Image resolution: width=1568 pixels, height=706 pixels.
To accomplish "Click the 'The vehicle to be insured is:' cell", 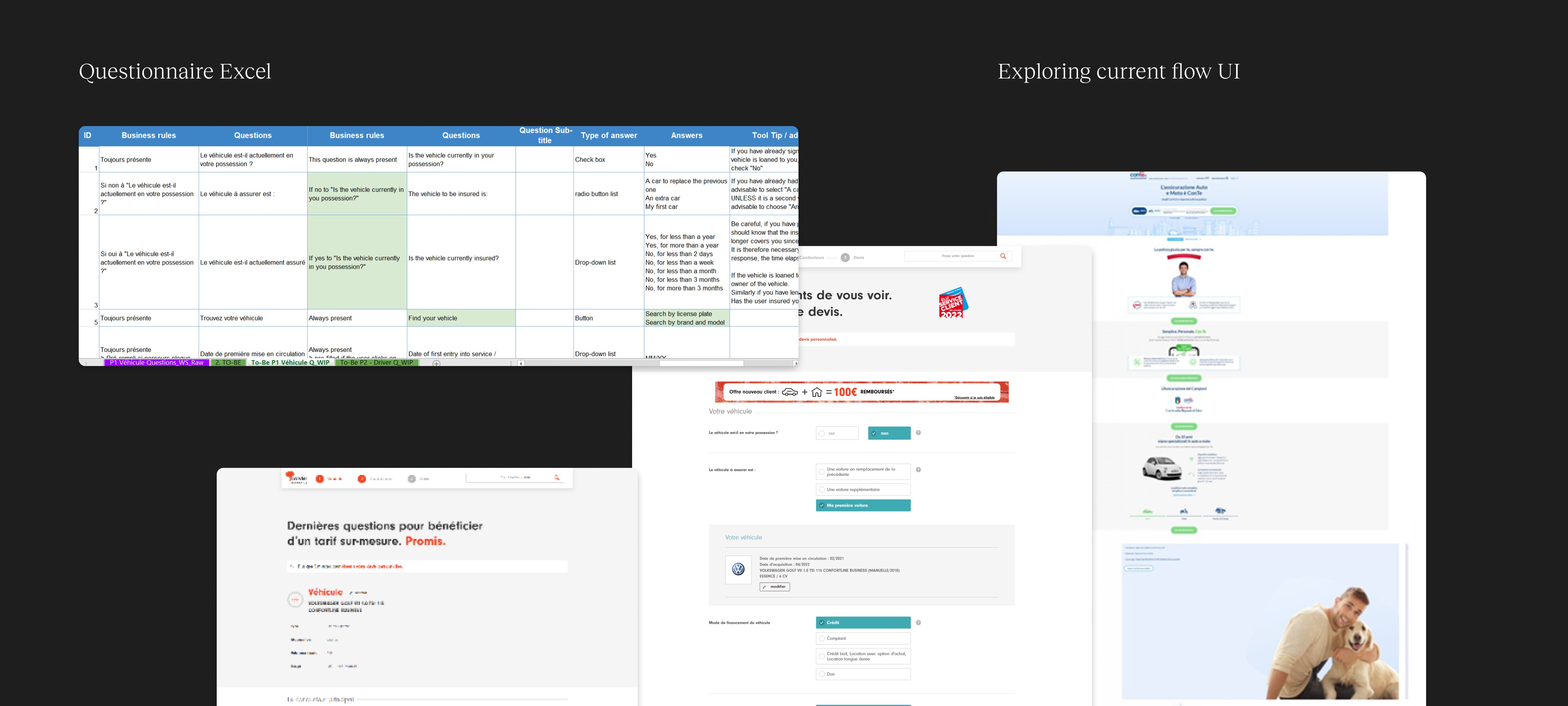I will [x=461, y=194].
